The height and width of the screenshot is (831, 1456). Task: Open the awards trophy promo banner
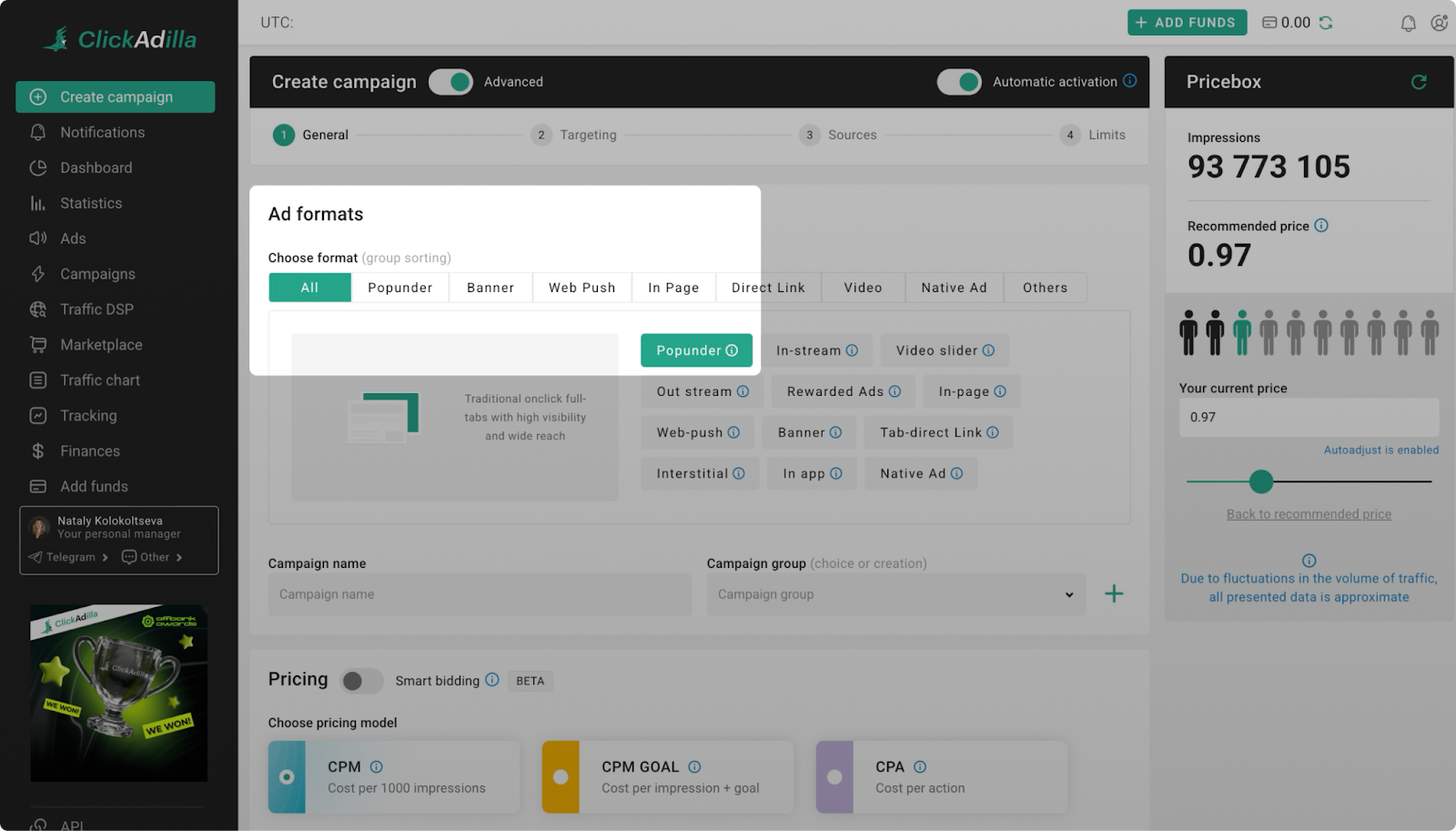[118, 694]
